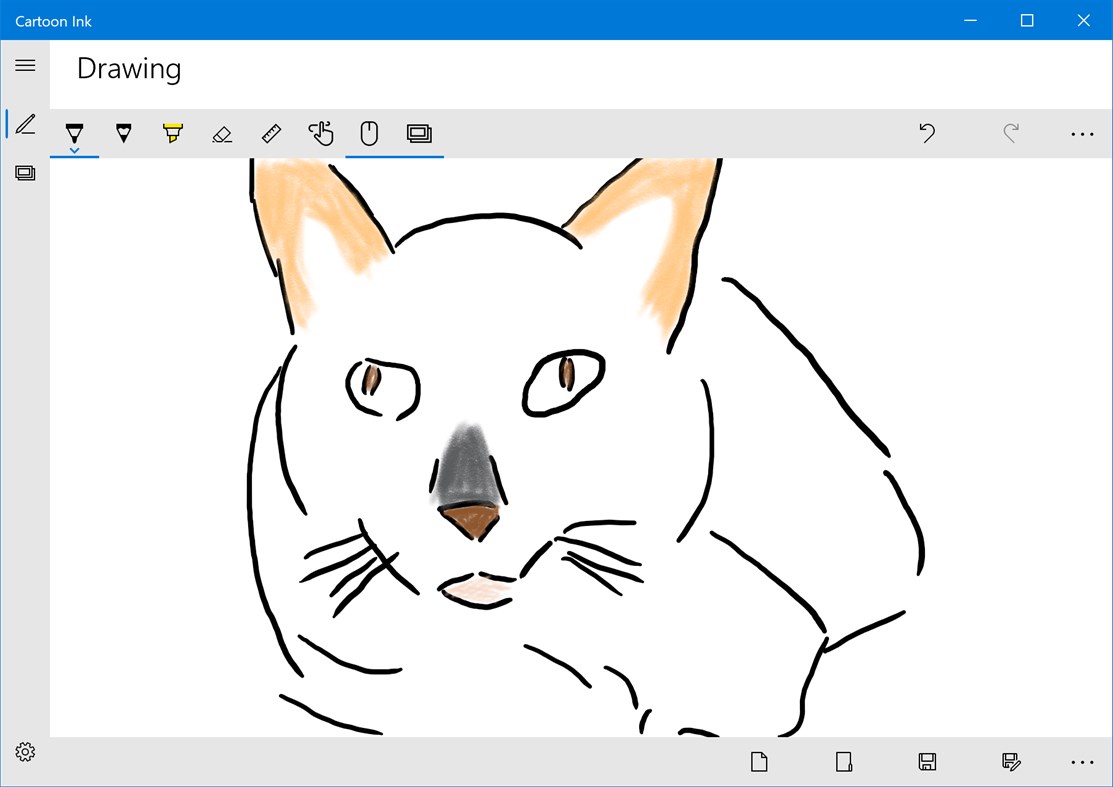
Task: Switch to the eraser tool
Action: [x=221, y=132]
